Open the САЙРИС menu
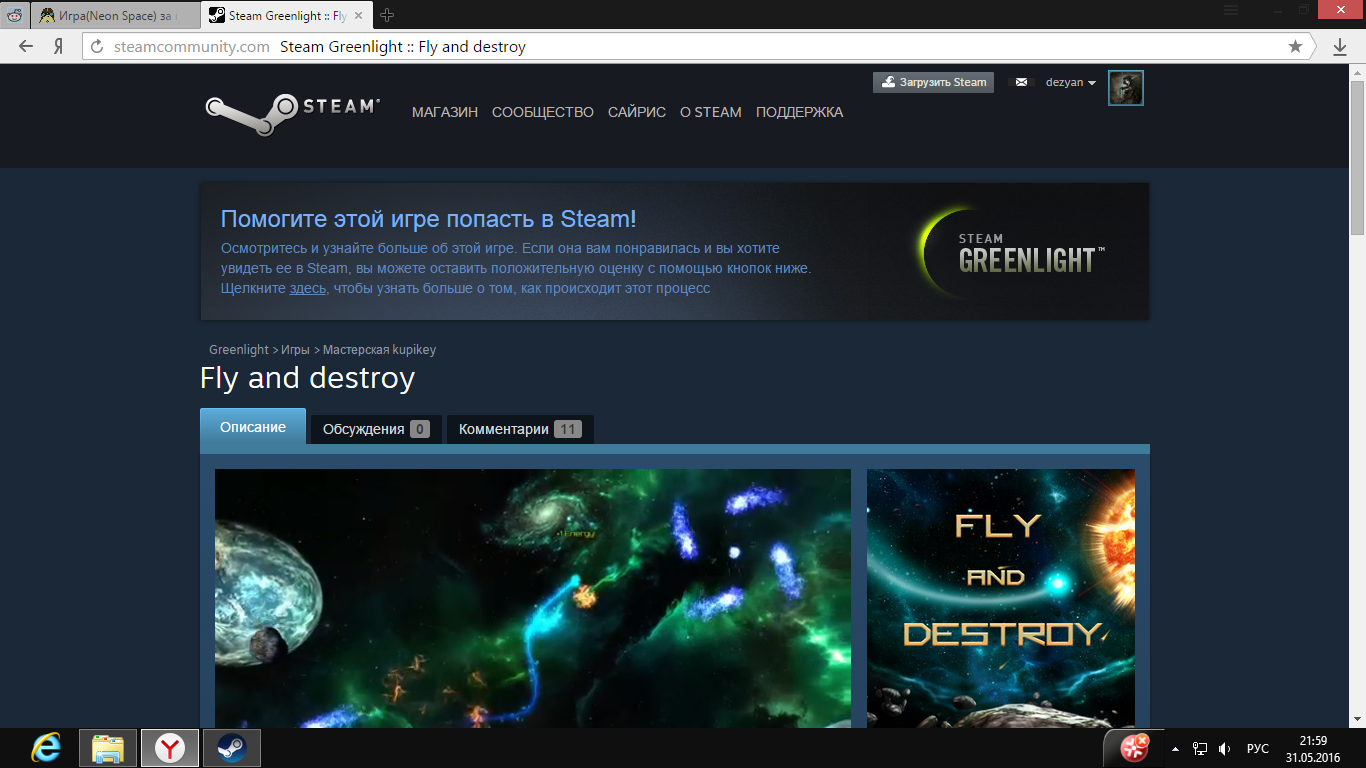 [637, 112]
